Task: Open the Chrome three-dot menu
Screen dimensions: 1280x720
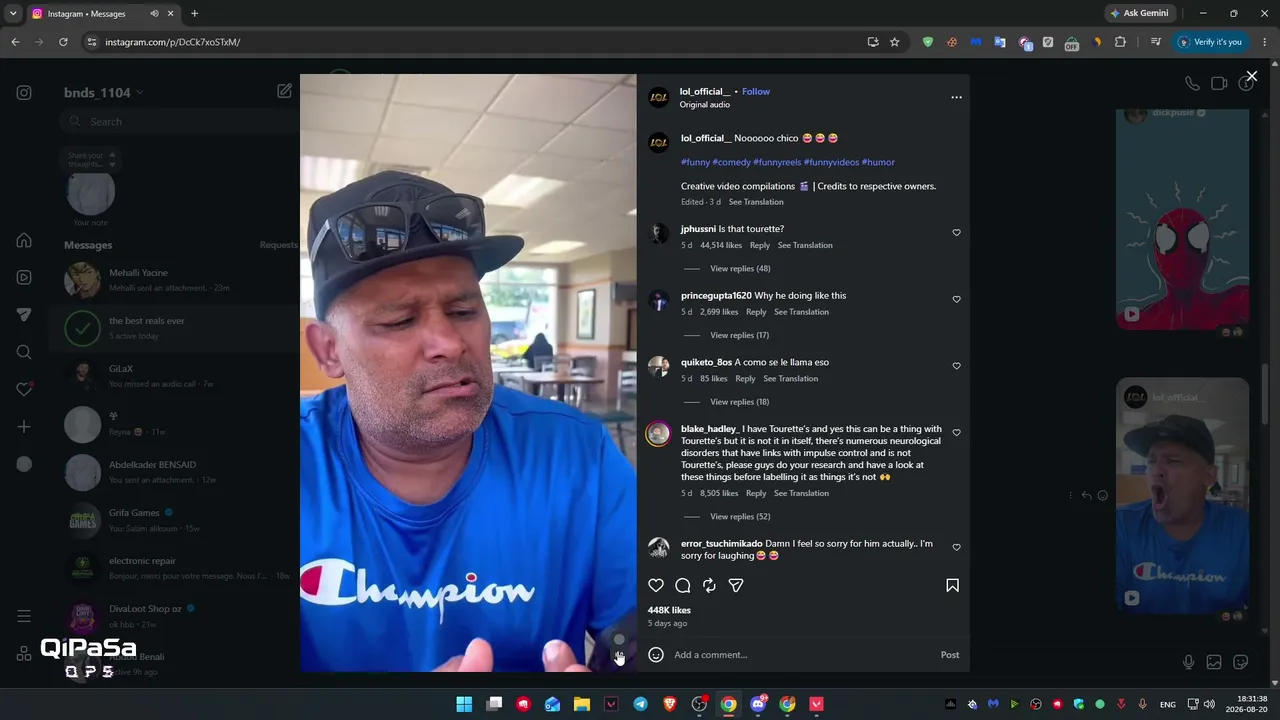Action: pyautogui.click(x=1265, y=42)
